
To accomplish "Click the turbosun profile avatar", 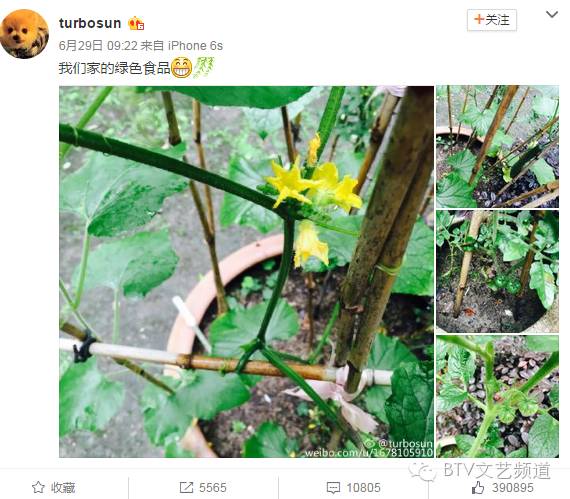I will click(25, 34).
